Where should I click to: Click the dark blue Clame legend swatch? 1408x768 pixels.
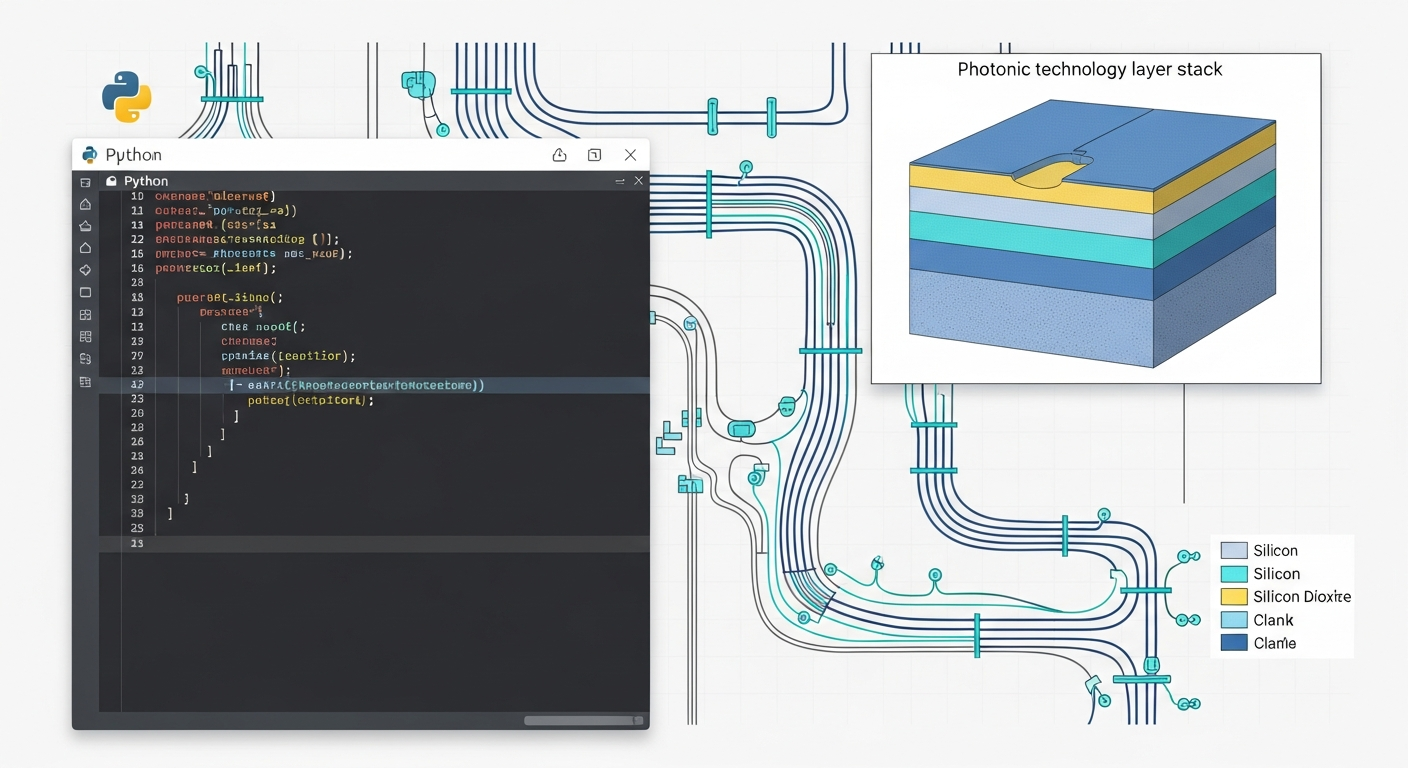(x=1234, y=643)
